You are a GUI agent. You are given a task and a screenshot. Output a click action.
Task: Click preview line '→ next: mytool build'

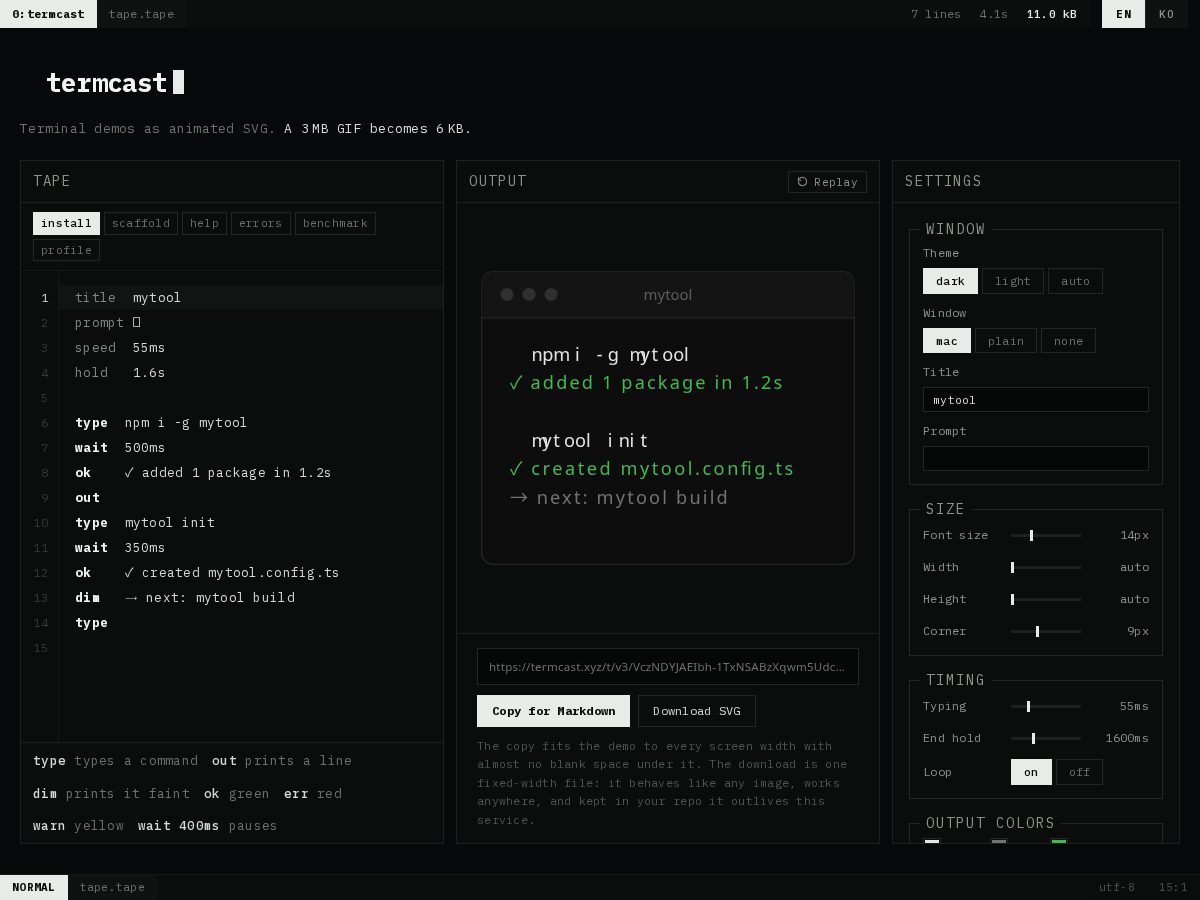point(618,497)
